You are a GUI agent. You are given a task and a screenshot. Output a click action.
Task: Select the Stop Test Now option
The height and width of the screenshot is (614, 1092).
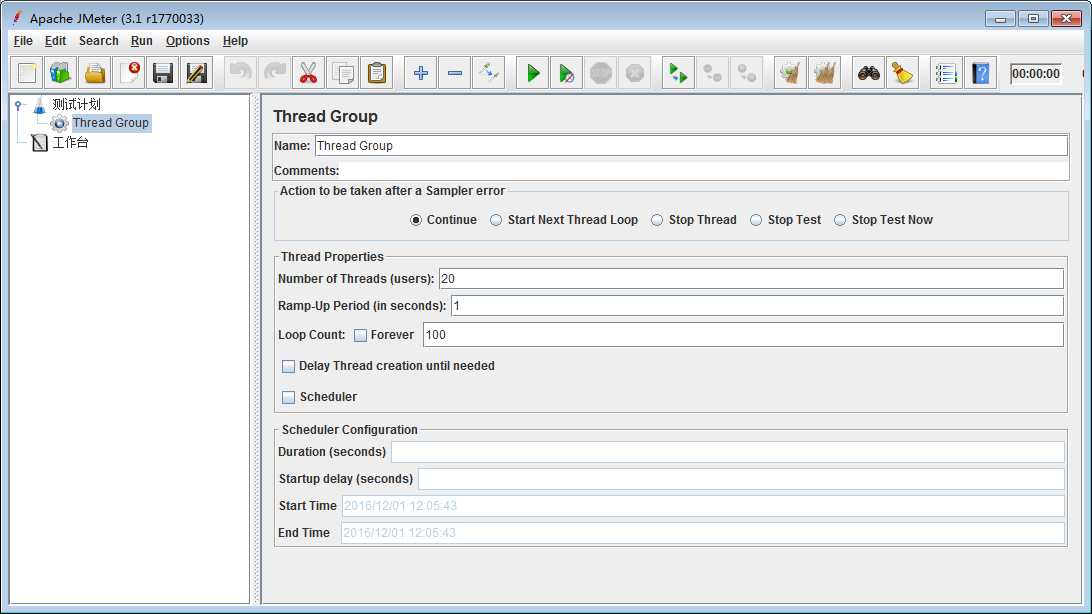(840, 220)
